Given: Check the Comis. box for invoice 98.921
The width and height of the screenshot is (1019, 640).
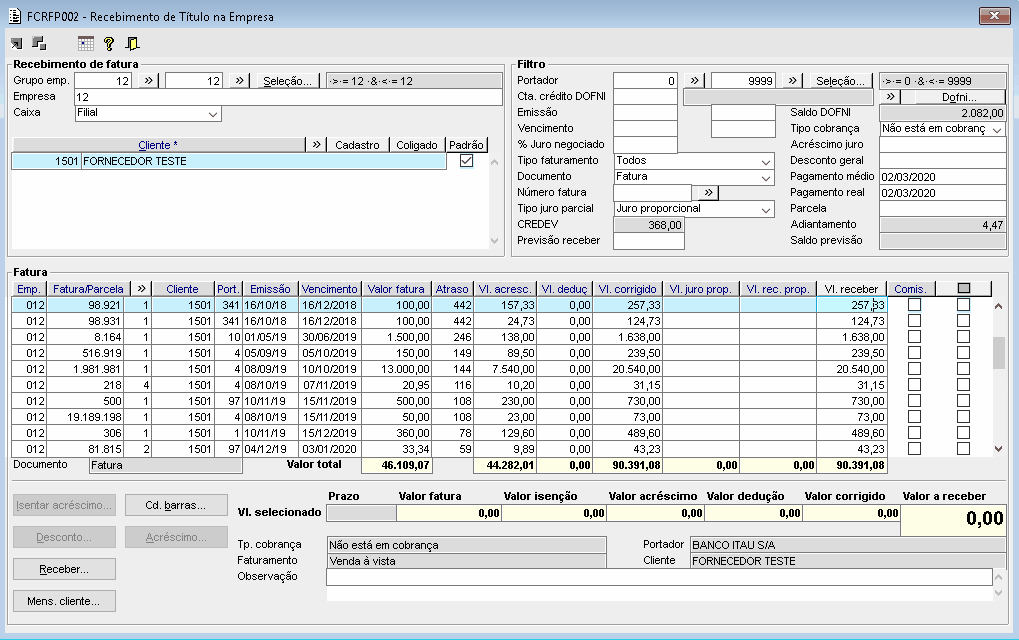Looking at the screenshot, I should click(x=914, y=305).
